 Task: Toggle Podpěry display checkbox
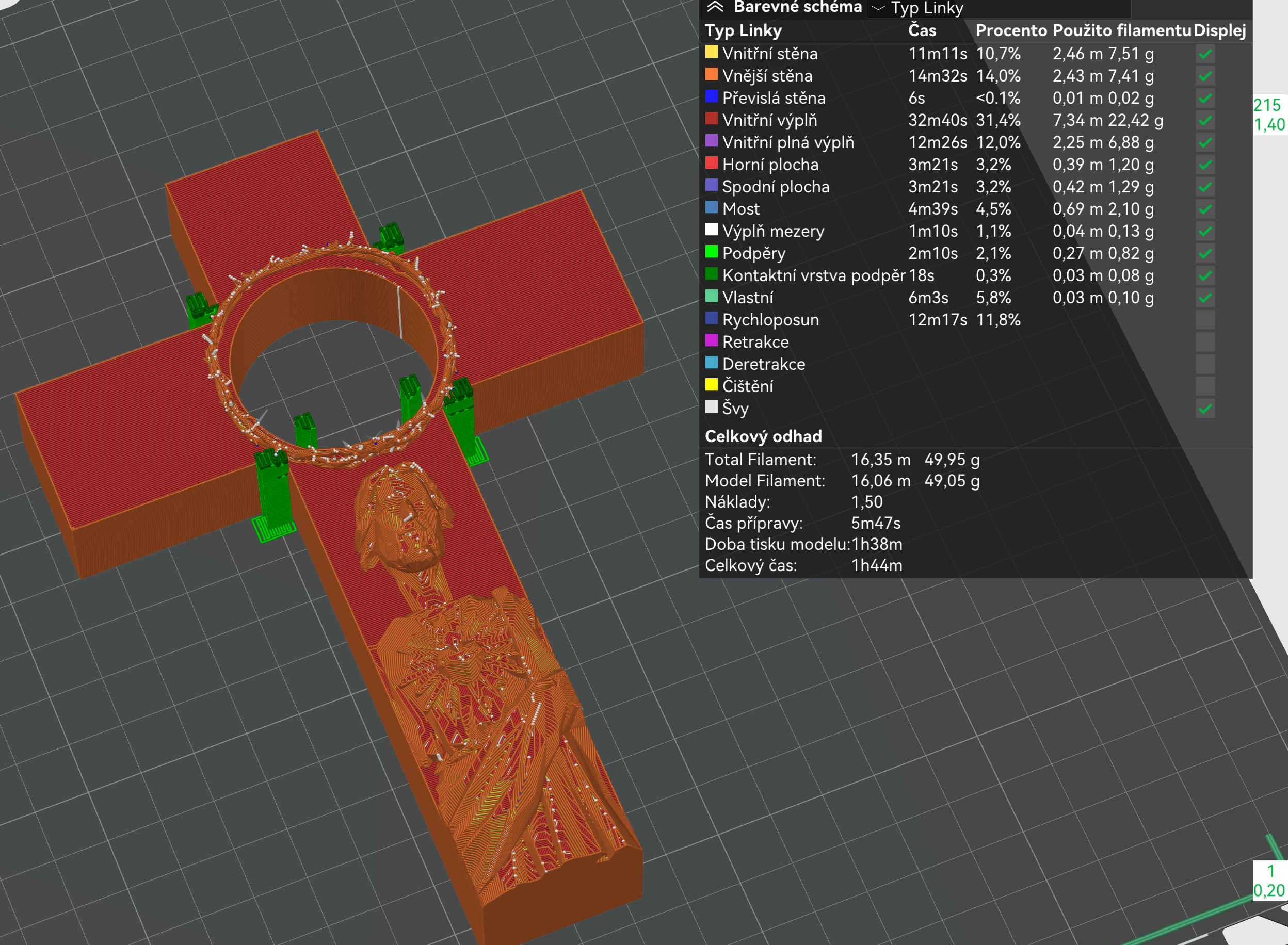pyautogui.click(x=1205, y=253)
